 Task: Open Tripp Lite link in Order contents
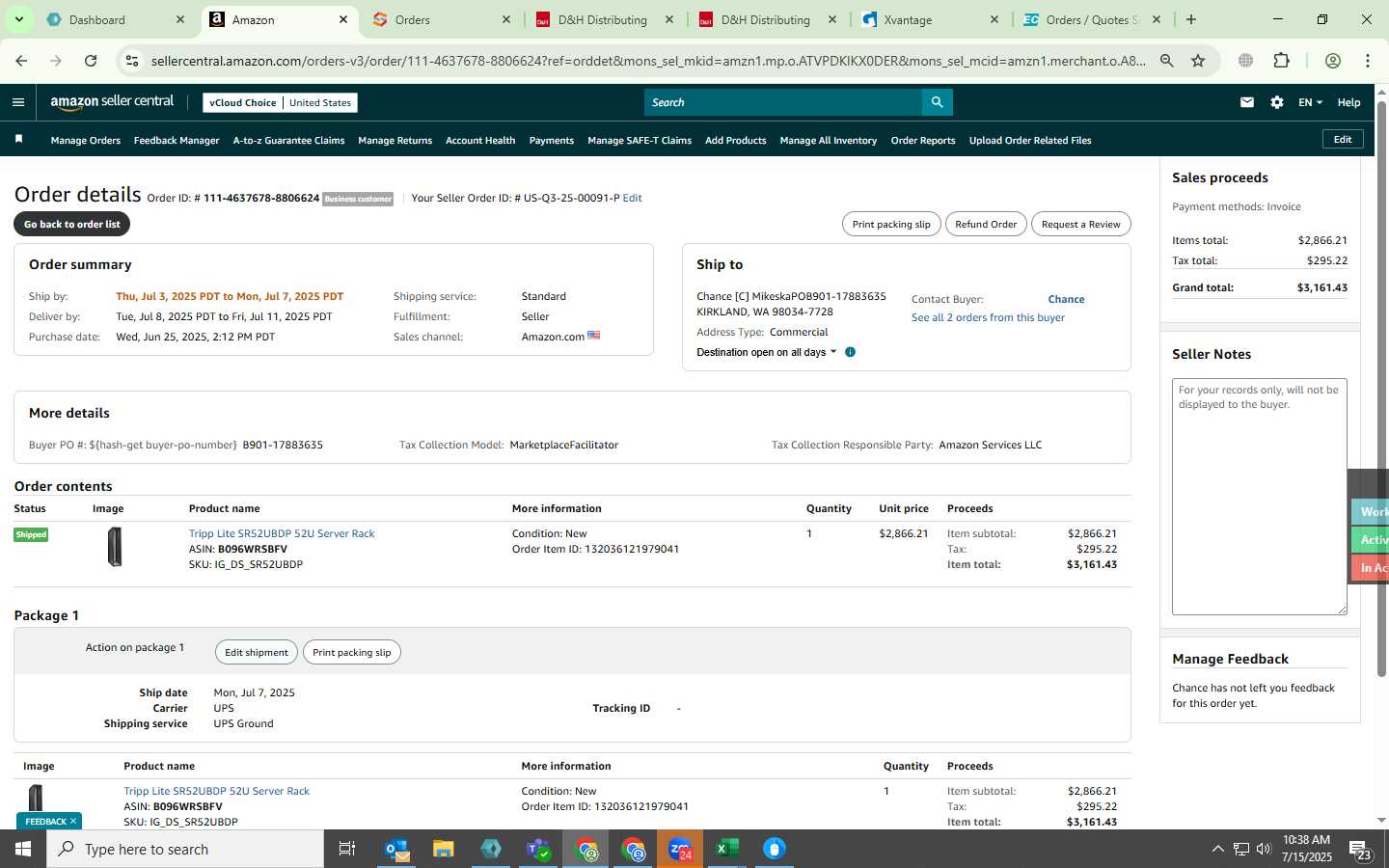point(282,533)
